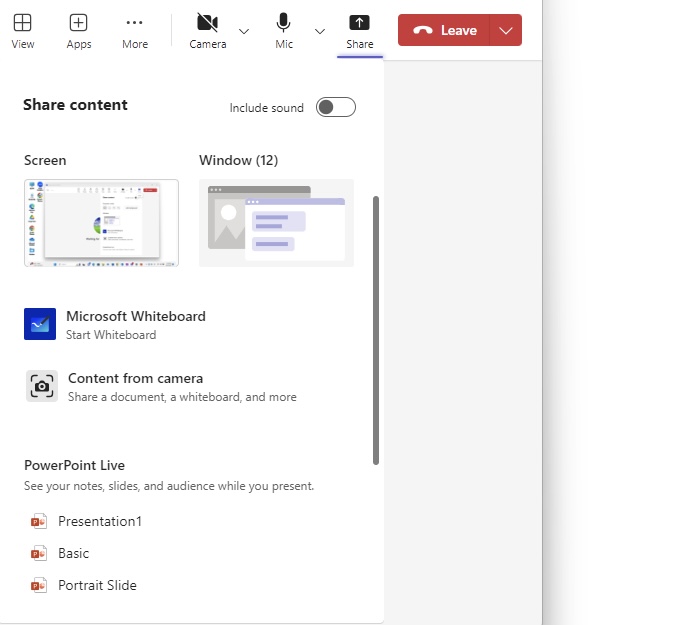
Task: Click the Presentation1 PowerPoint file icon
Action: pos(39,521)
